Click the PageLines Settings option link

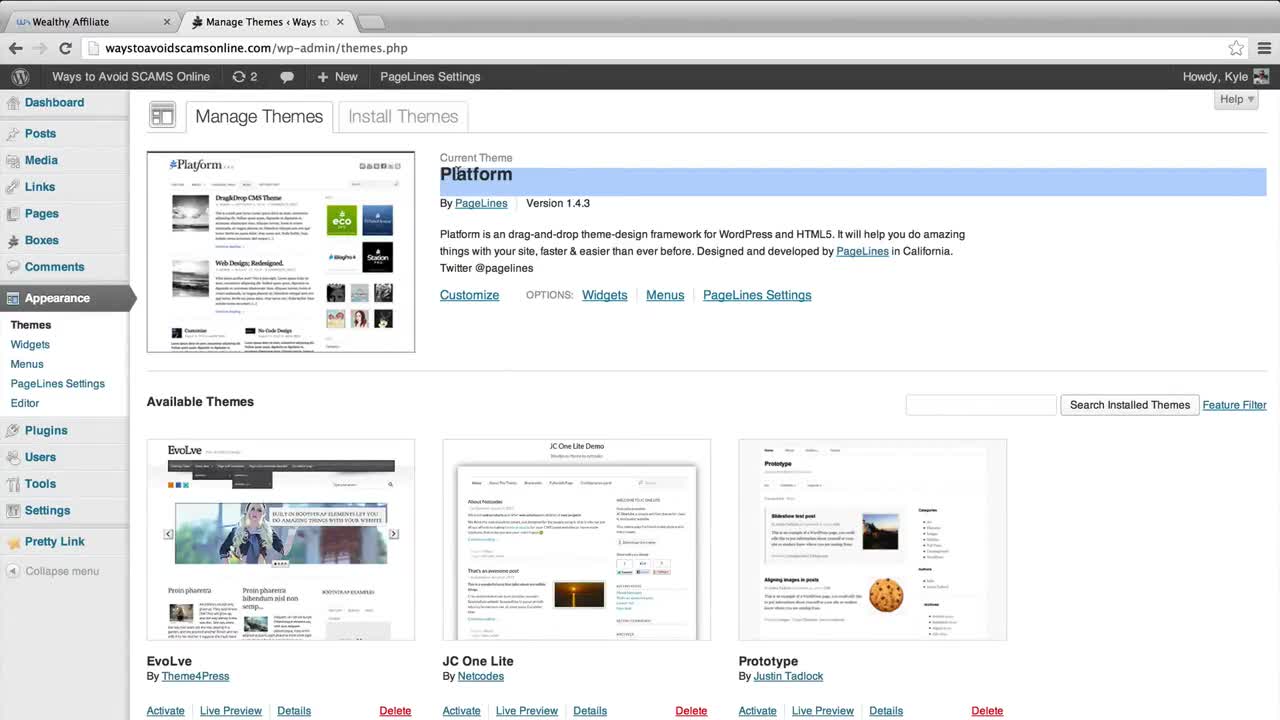[757, 295]
